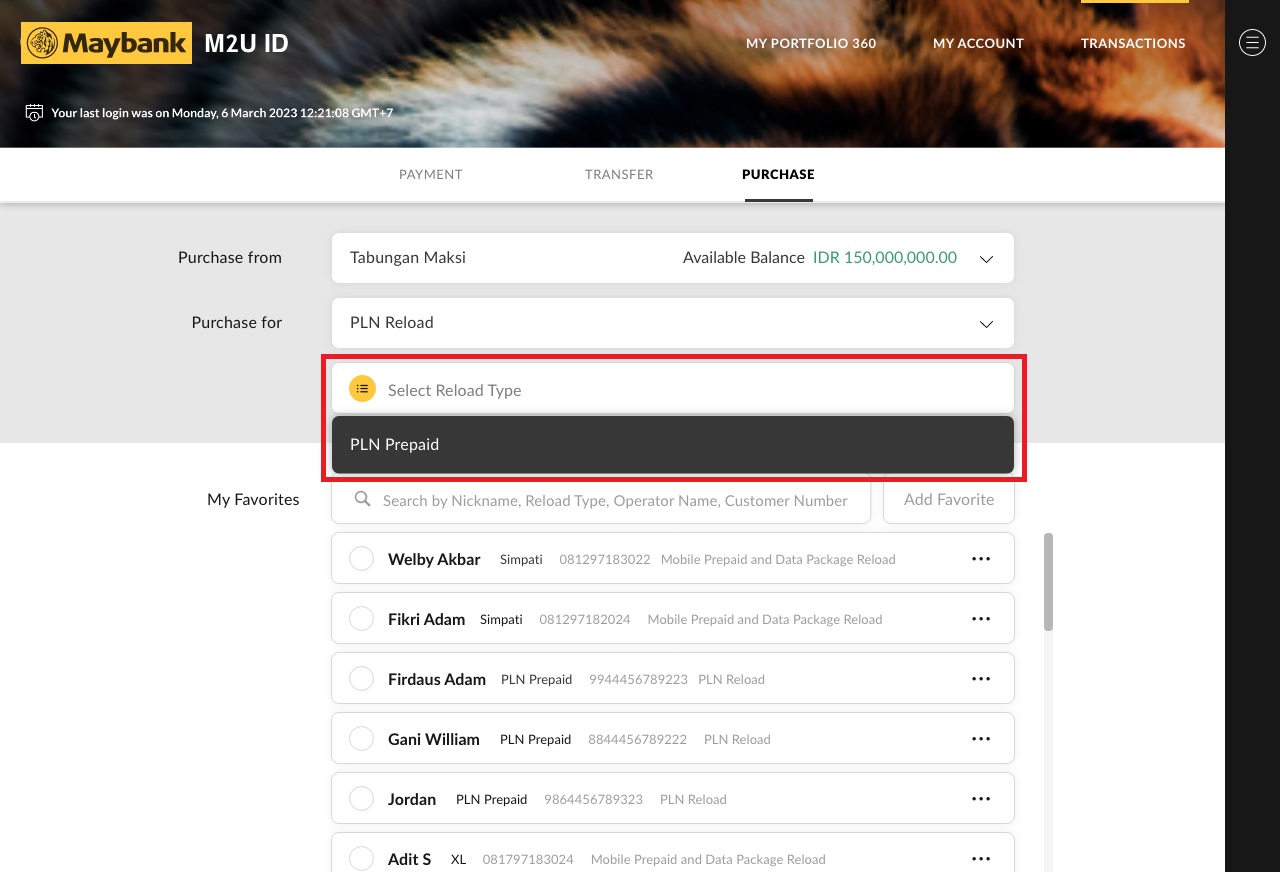
Task: Click the last login calendar icon
Action: [34, 112]
